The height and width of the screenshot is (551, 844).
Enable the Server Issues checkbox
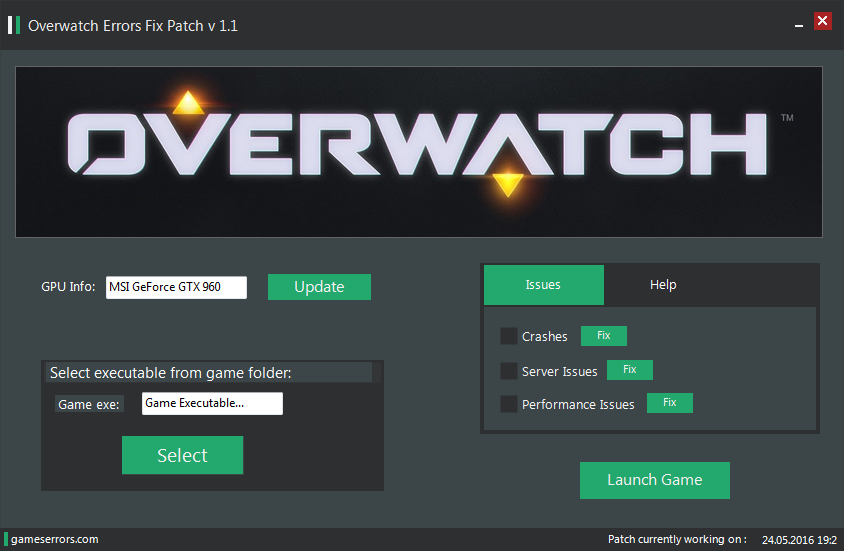coord(509,371)
